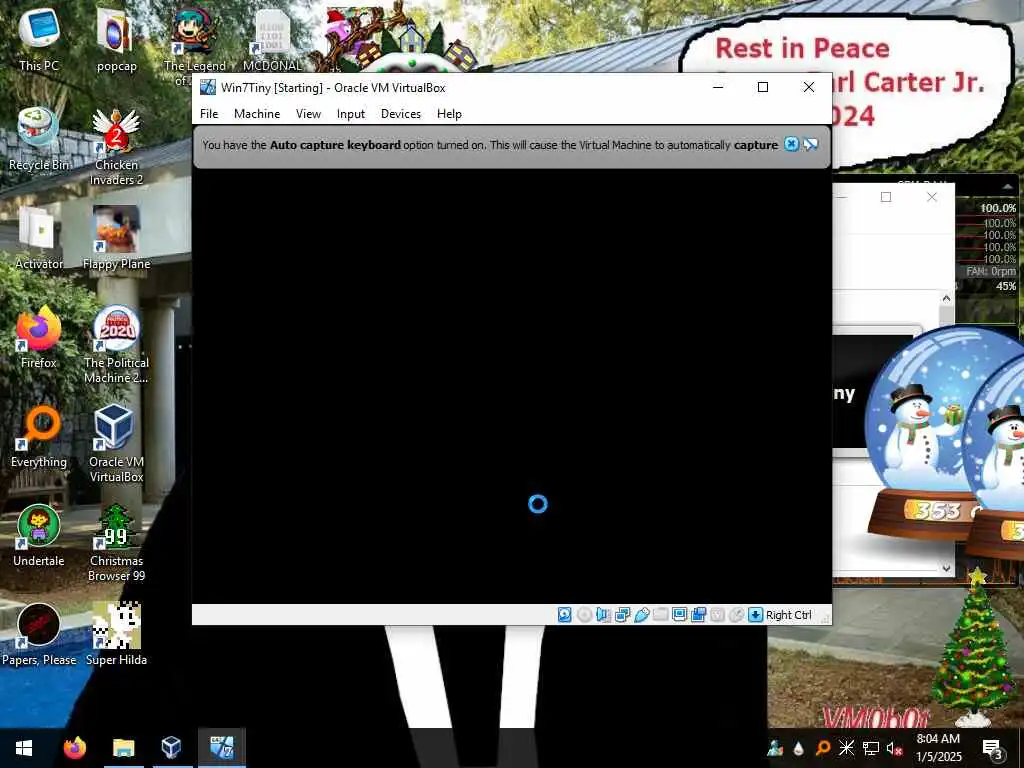
Task: Select the MCDONAL file icon
Action: point(272,39)
